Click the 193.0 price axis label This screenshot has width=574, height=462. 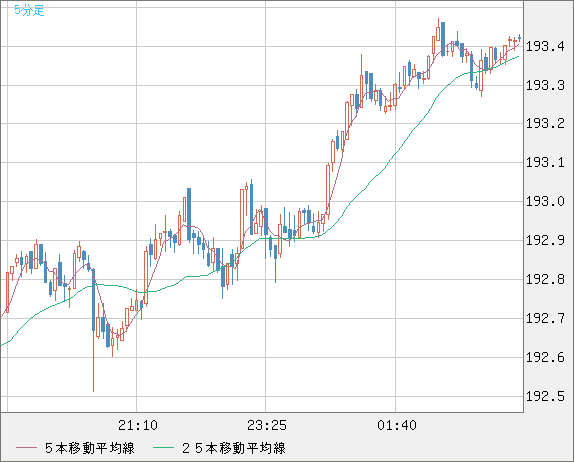coord(545,201)
